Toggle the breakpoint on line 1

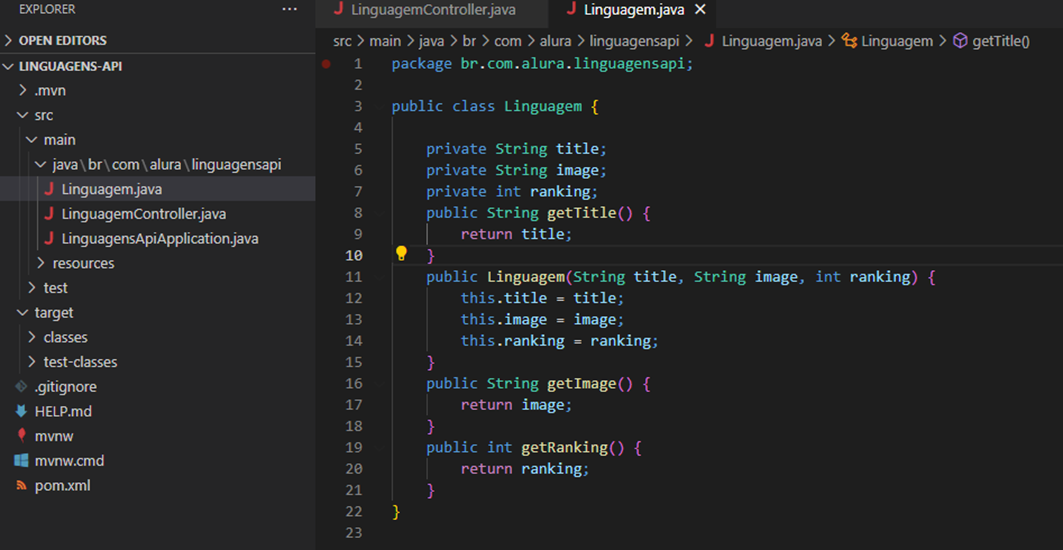pos(326,64)
